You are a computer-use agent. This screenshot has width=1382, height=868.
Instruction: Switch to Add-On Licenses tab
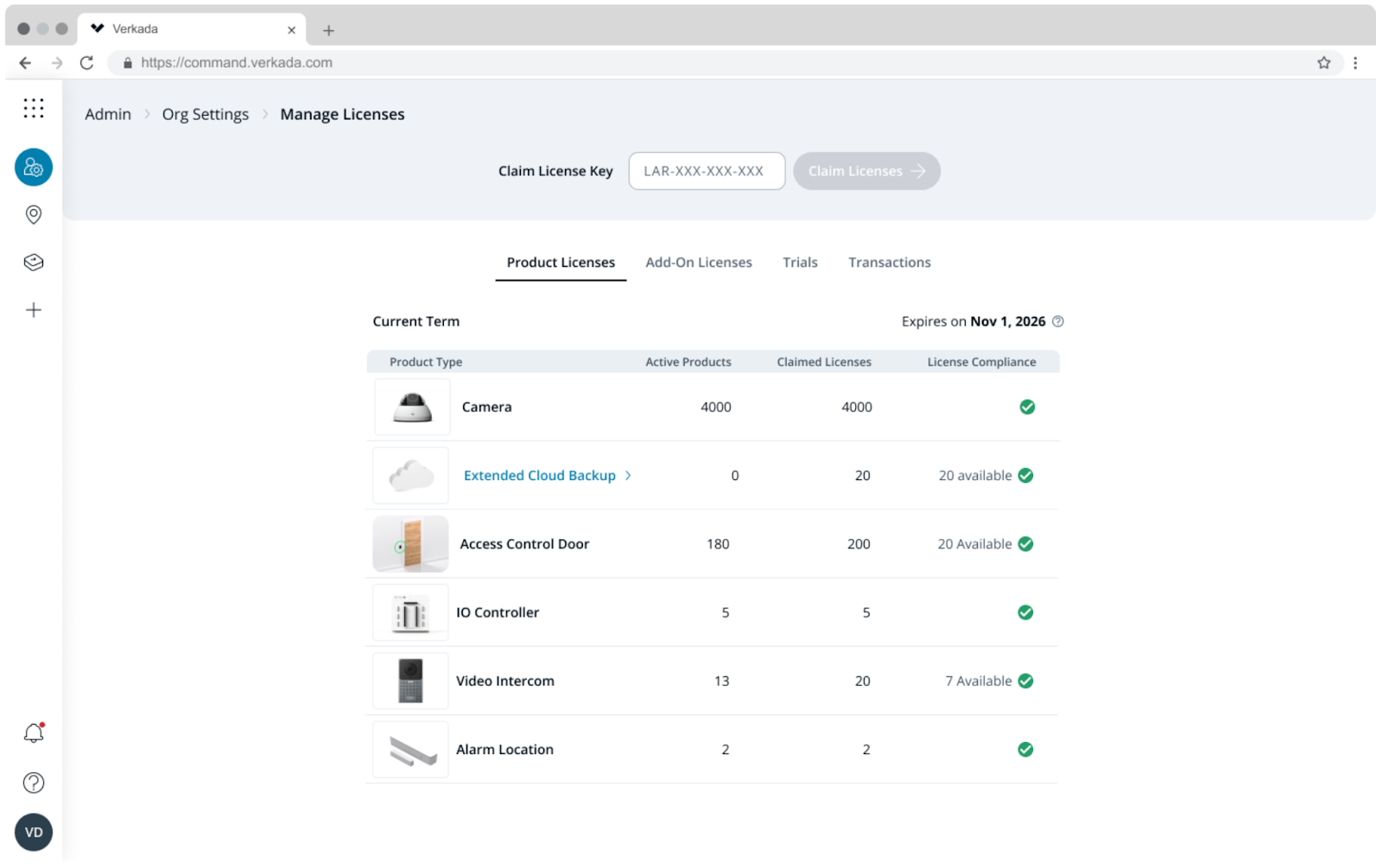coord(698,263)
